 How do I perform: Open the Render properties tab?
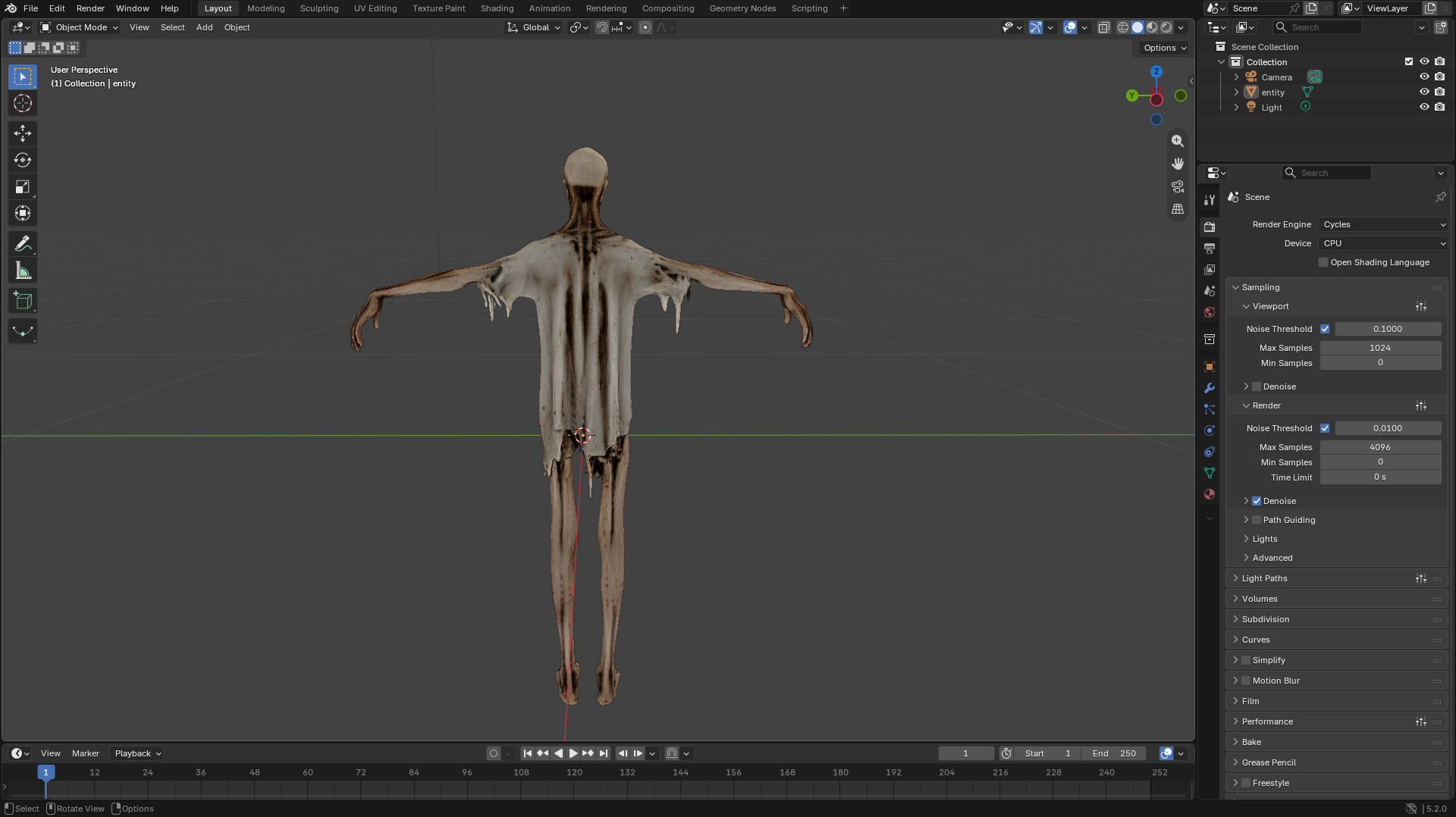[1210, 227]
